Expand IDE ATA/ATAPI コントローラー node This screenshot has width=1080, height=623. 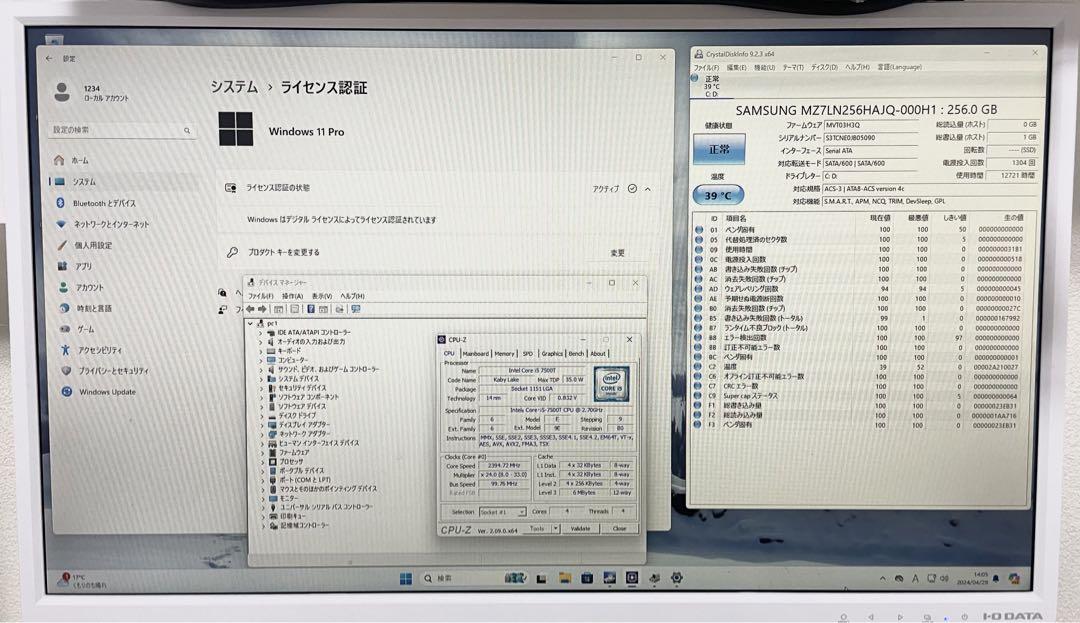click(x=261, y=332)
